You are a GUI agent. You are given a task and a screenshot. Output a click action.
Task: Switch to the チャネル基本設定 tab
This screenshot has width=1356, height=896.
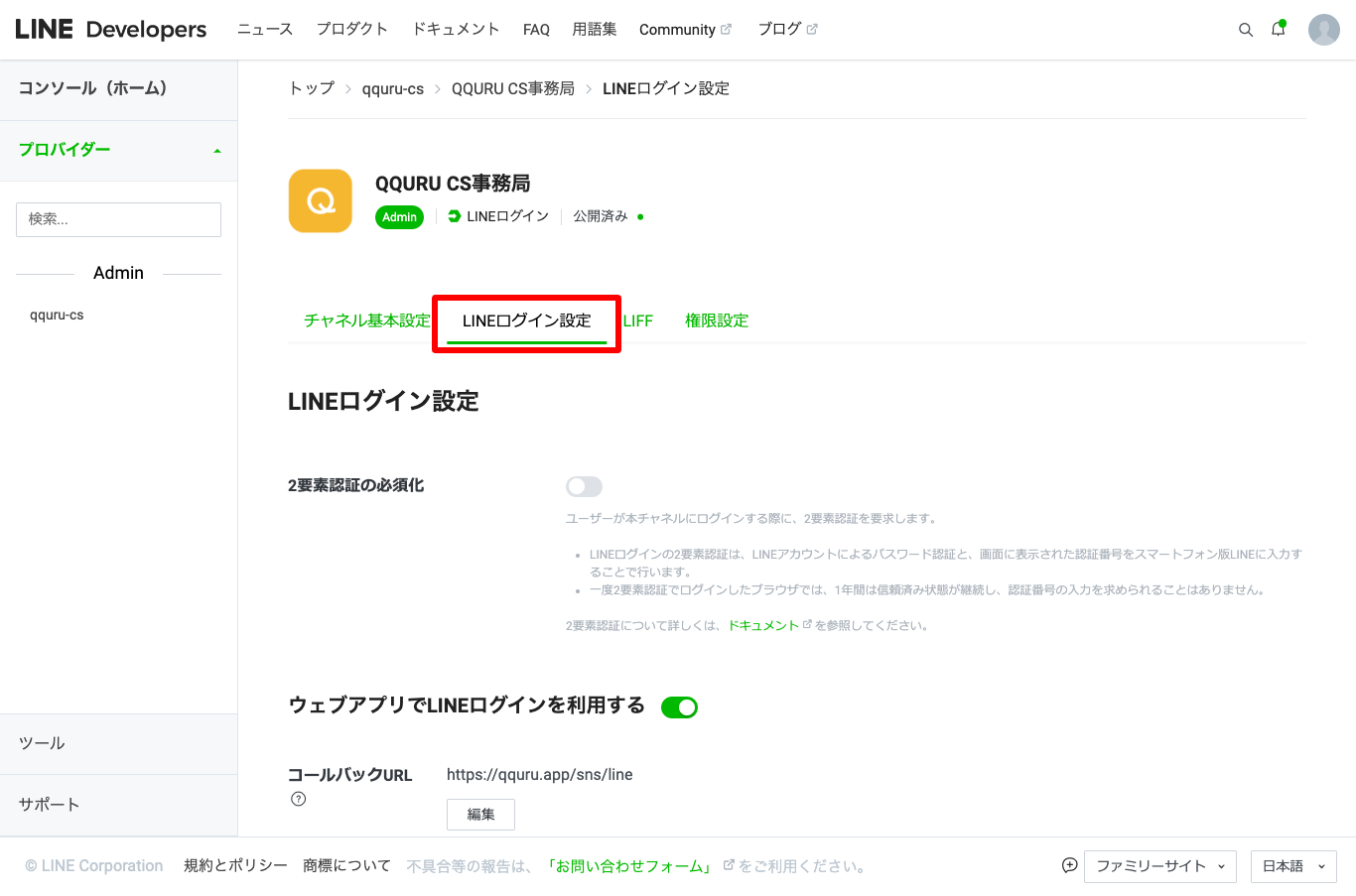(366, 320)
